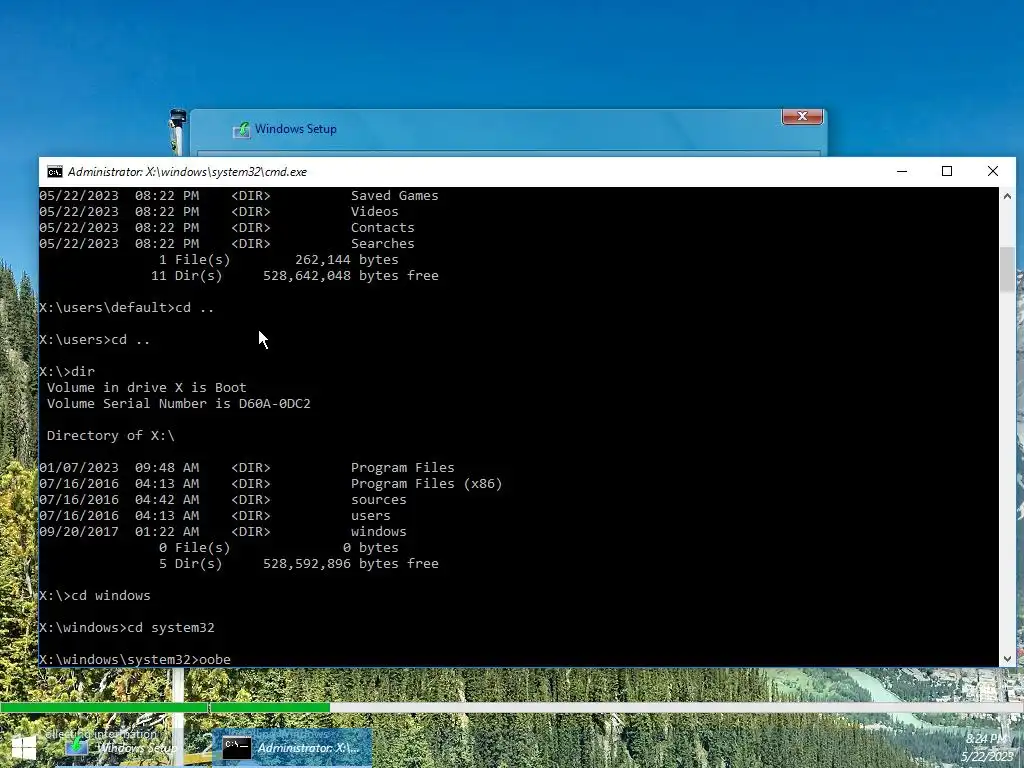The height and width of the screenshot is (768, 1024).
Task: Click the scroll up arrow in cmd window
Action: pos(1007,196)
